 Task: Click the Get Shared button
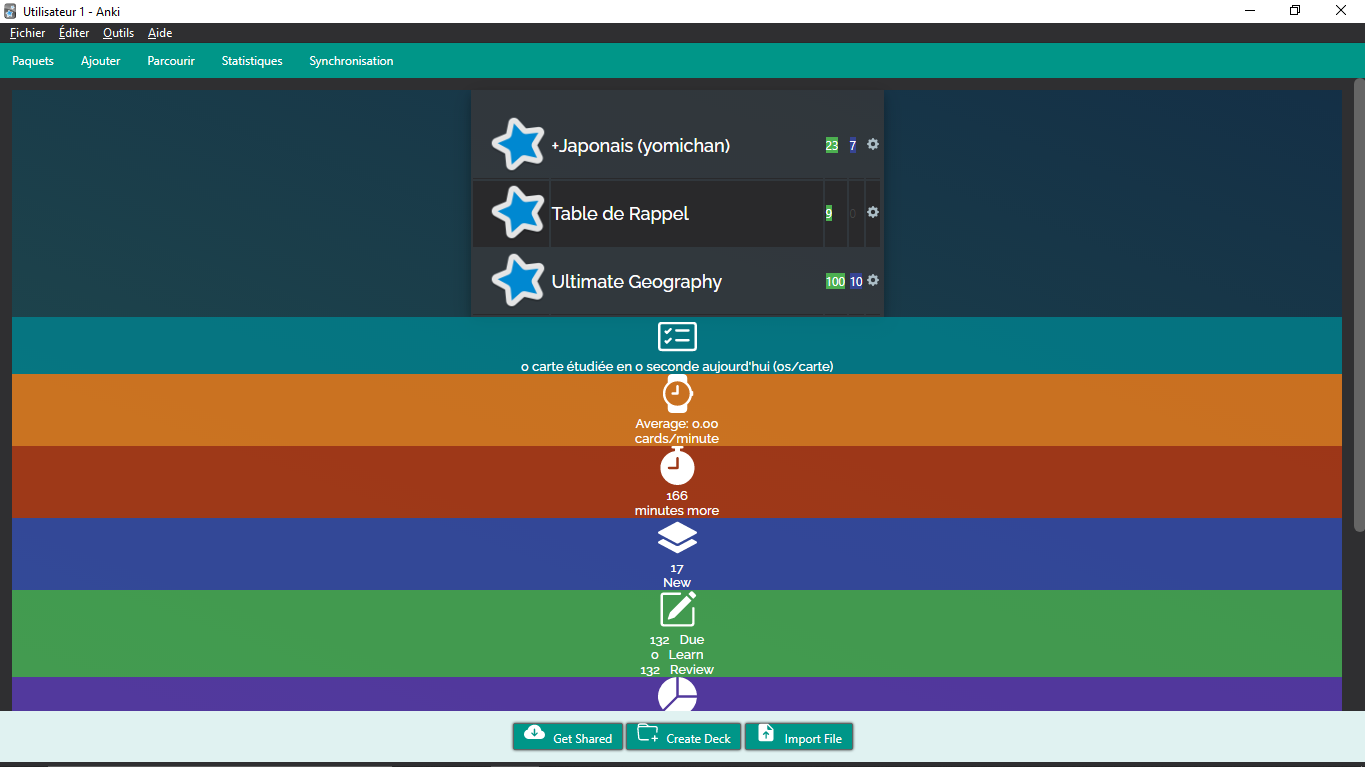[x=568, y=737]
